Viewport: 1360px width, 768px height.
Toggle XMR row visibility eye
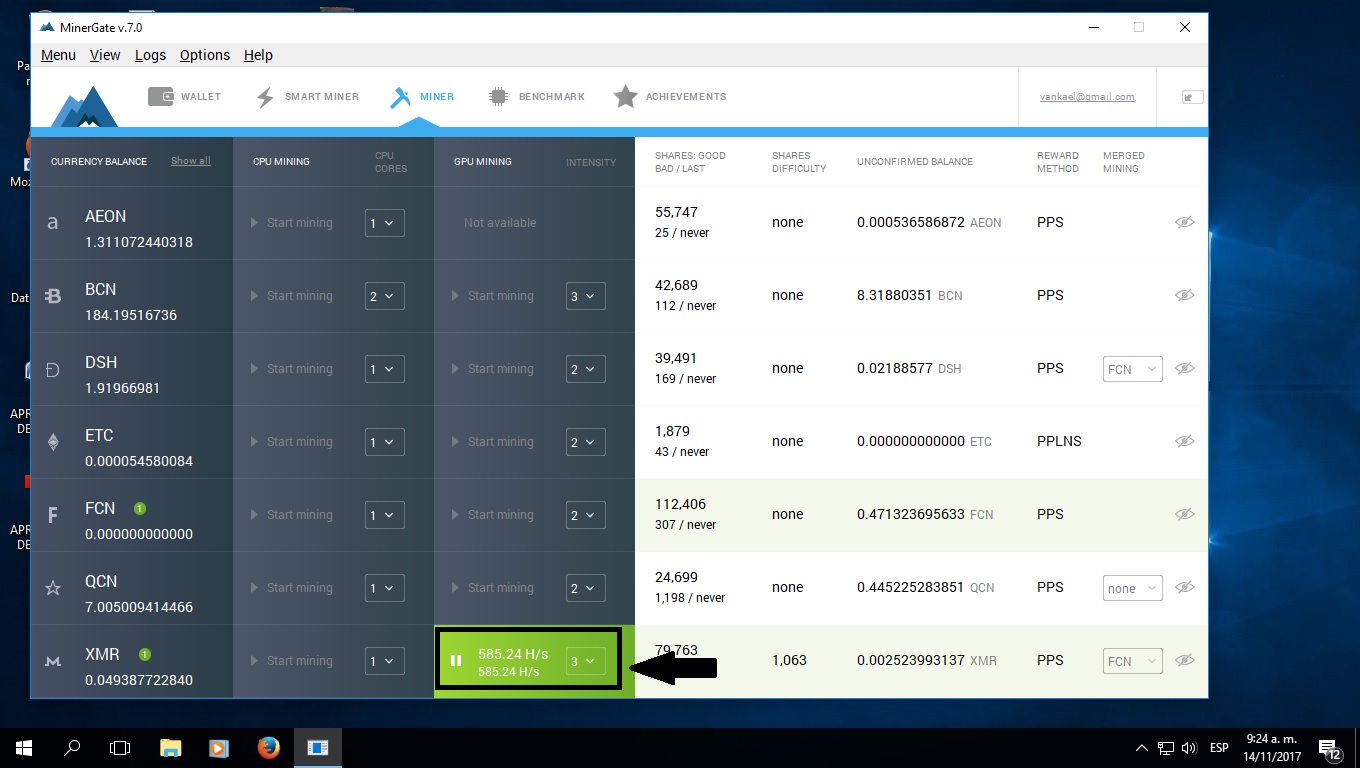pos(1185,660)
